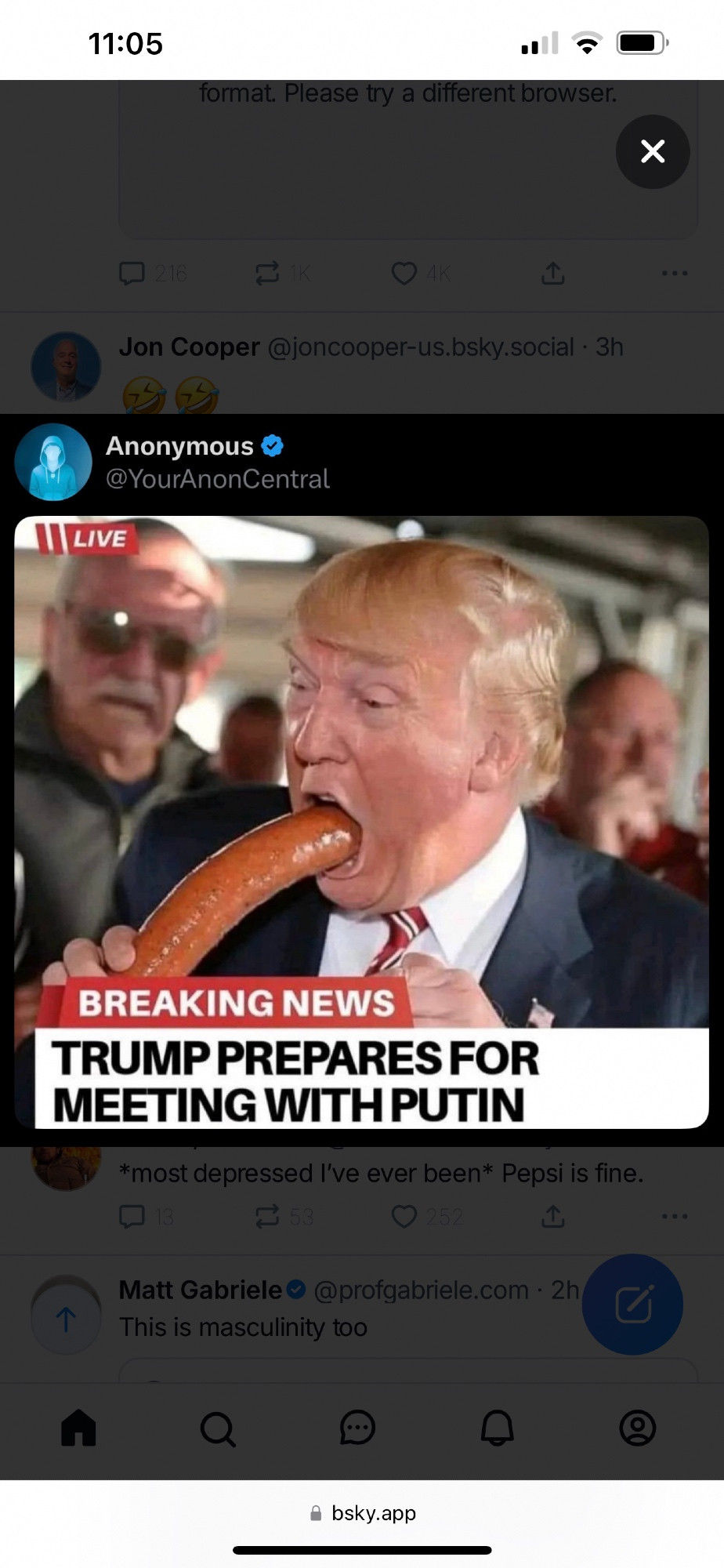Tap the bsky.app address bar

coord(363,1513)
